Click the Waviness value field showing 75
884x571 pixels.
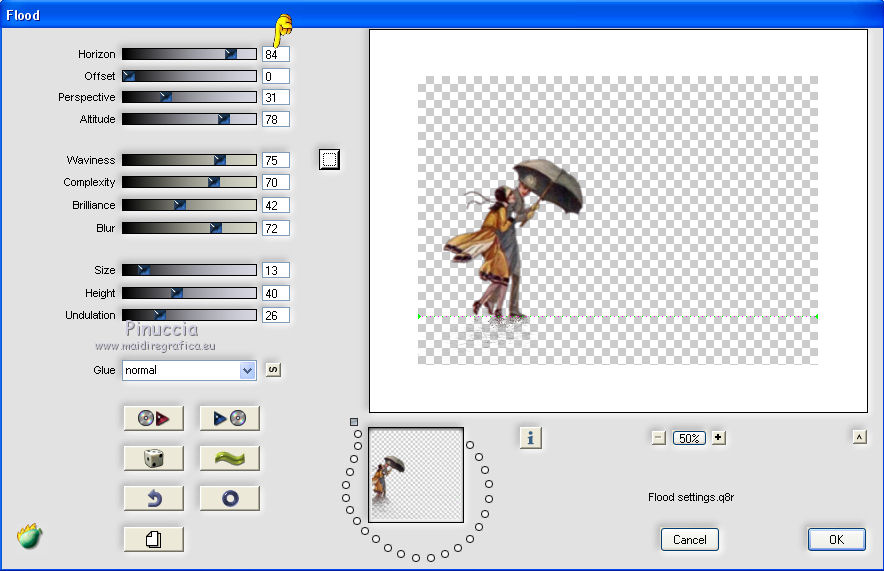point(276,160)
